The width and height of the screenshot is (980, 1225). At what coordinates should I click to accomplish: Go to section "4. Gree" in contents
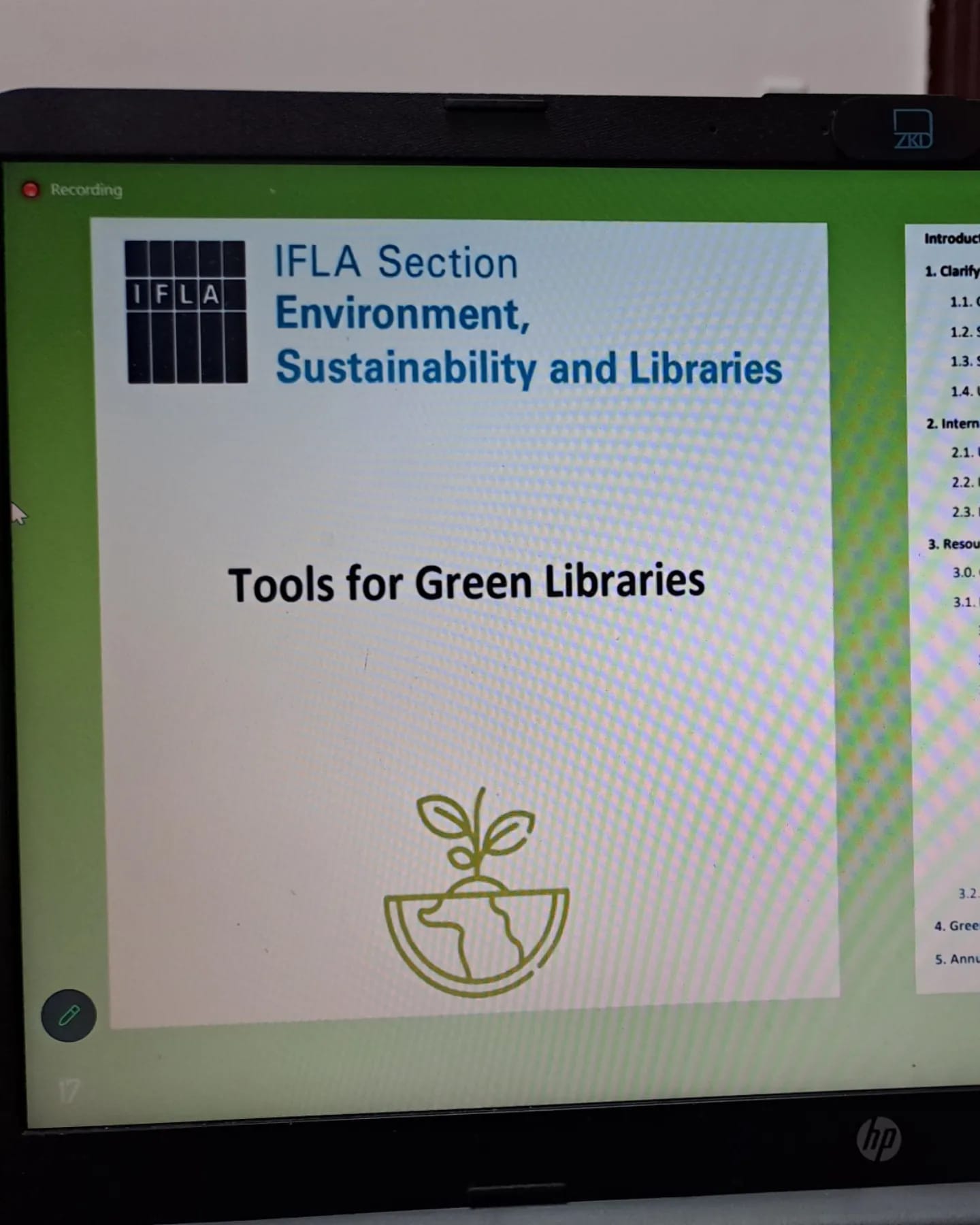click(956, 926)
